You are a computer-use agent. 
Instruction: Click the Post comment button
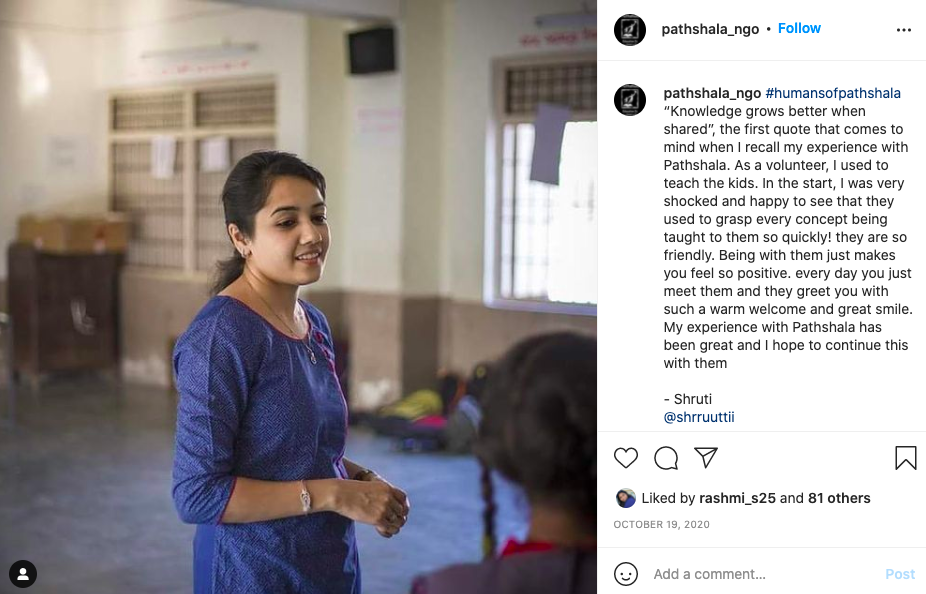click(900, 574)
